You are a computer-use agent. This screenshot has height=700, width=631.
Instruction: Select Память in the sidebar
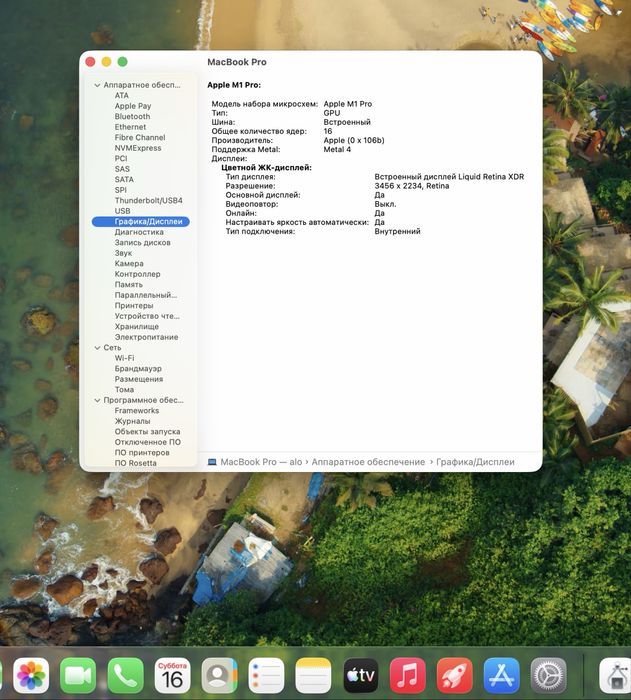point(129,284)
